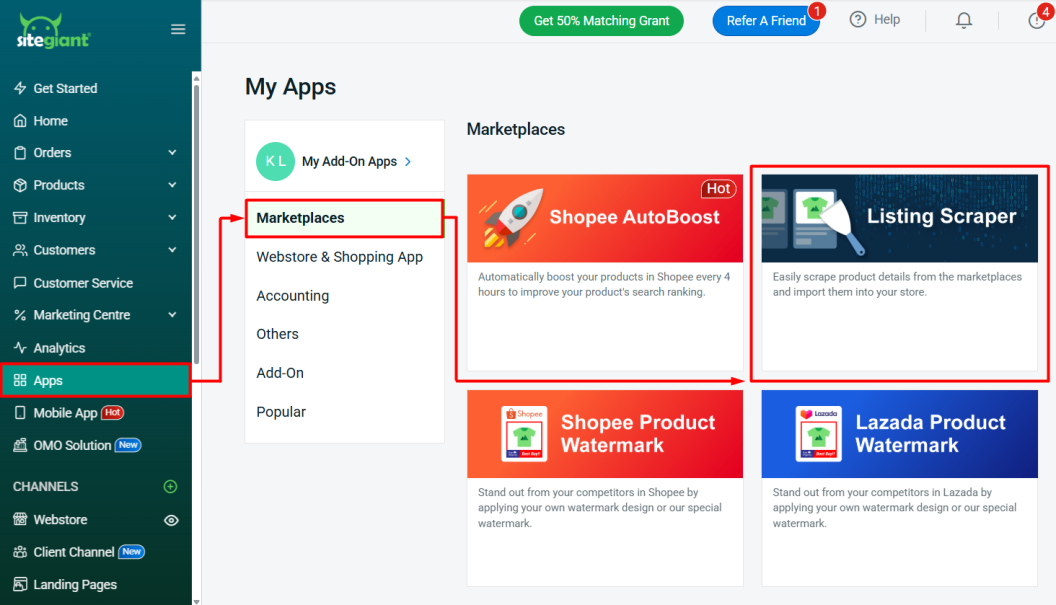Viewport: 1056px width, 605px height.
Task: Click Get 50% Matching Grant button
Action: 601,21
